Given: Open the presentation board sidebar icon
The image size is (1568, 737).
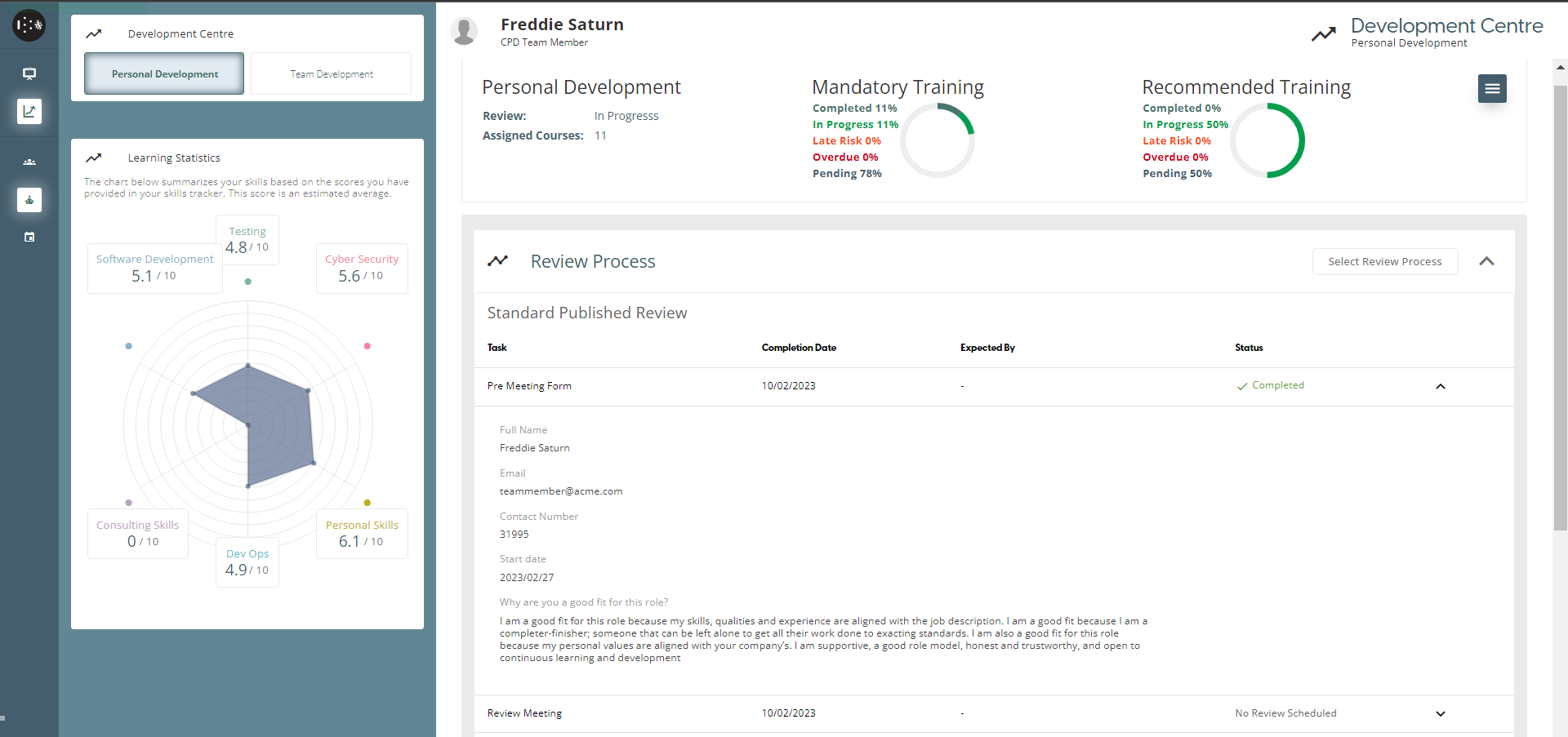Looking at the screenshot, I should pos(29,73).
